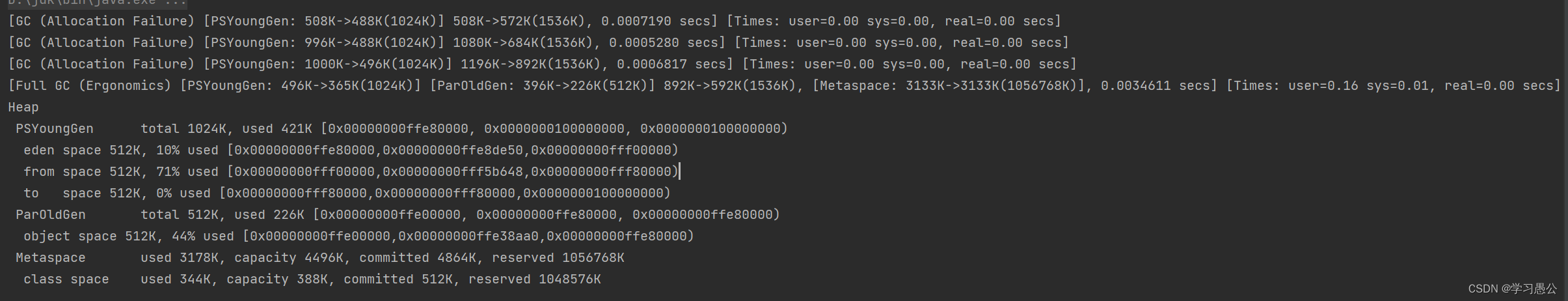This screenshot has height=301, width=1568.
Task: Click the java.exe command path at top
Action: click(98, 3)
